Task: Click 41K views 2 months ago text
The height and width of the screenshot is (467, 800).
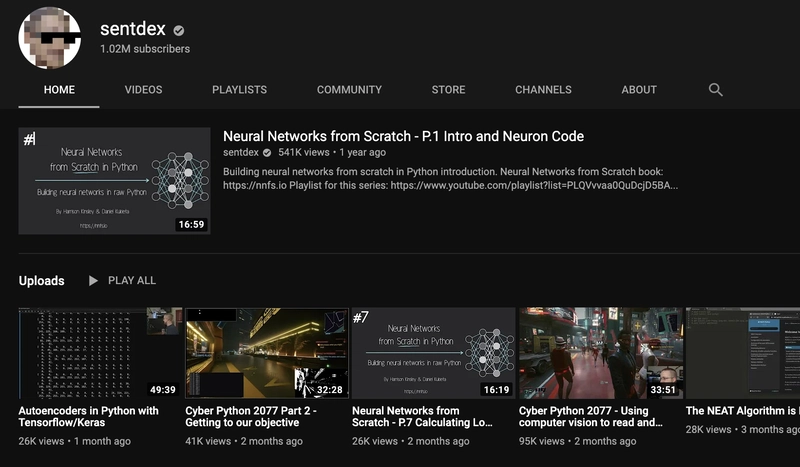Action: pyautogui.click(x=244, y=441)
